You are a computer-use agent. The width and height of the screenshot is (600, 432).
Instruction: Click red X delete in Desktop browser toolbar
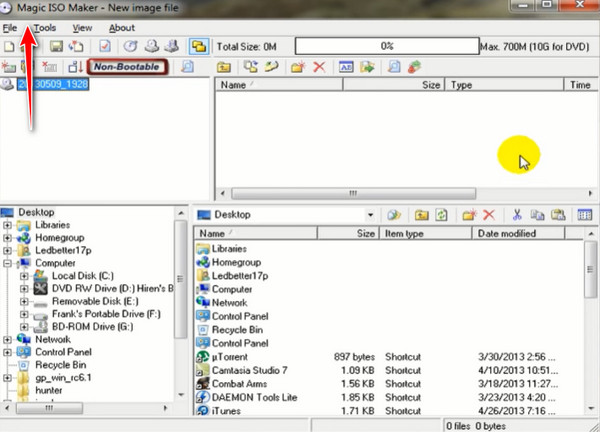pos(489,215)
